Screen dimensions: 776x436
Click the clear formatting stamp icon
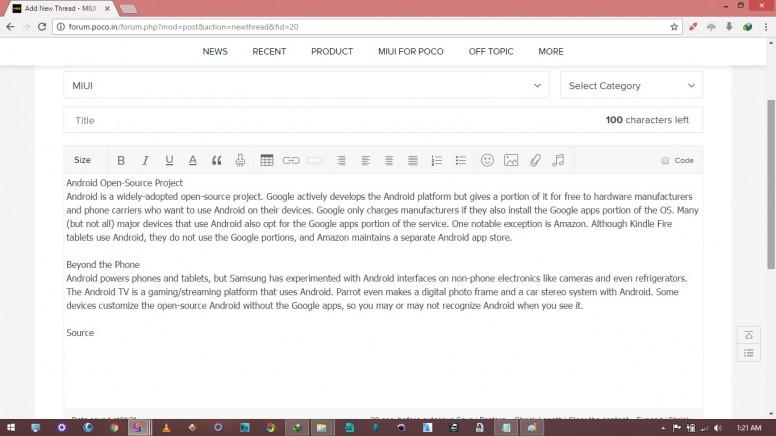[240, 160]
